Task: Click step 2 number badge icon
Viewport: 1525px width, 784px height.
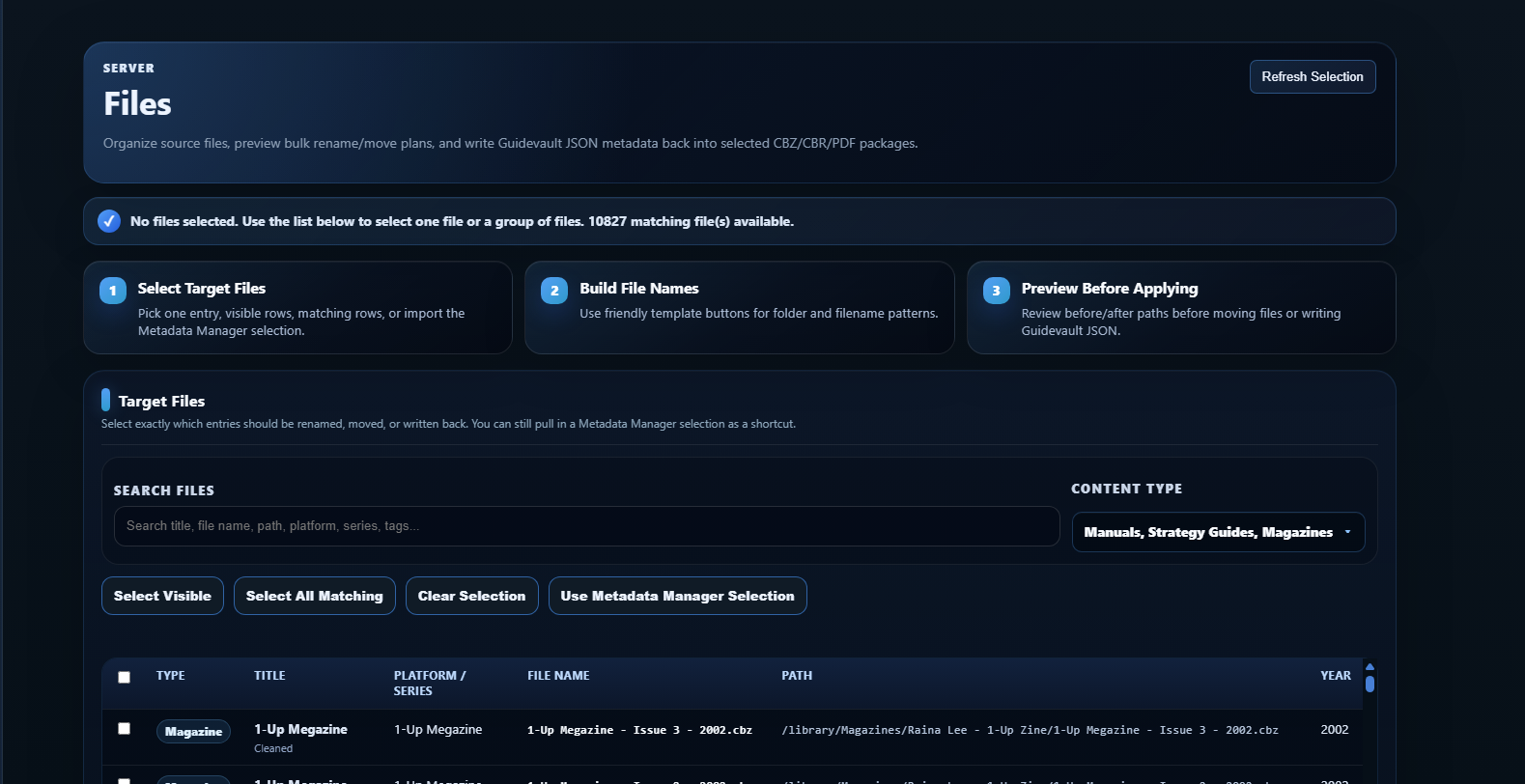Action: [554, 291]
